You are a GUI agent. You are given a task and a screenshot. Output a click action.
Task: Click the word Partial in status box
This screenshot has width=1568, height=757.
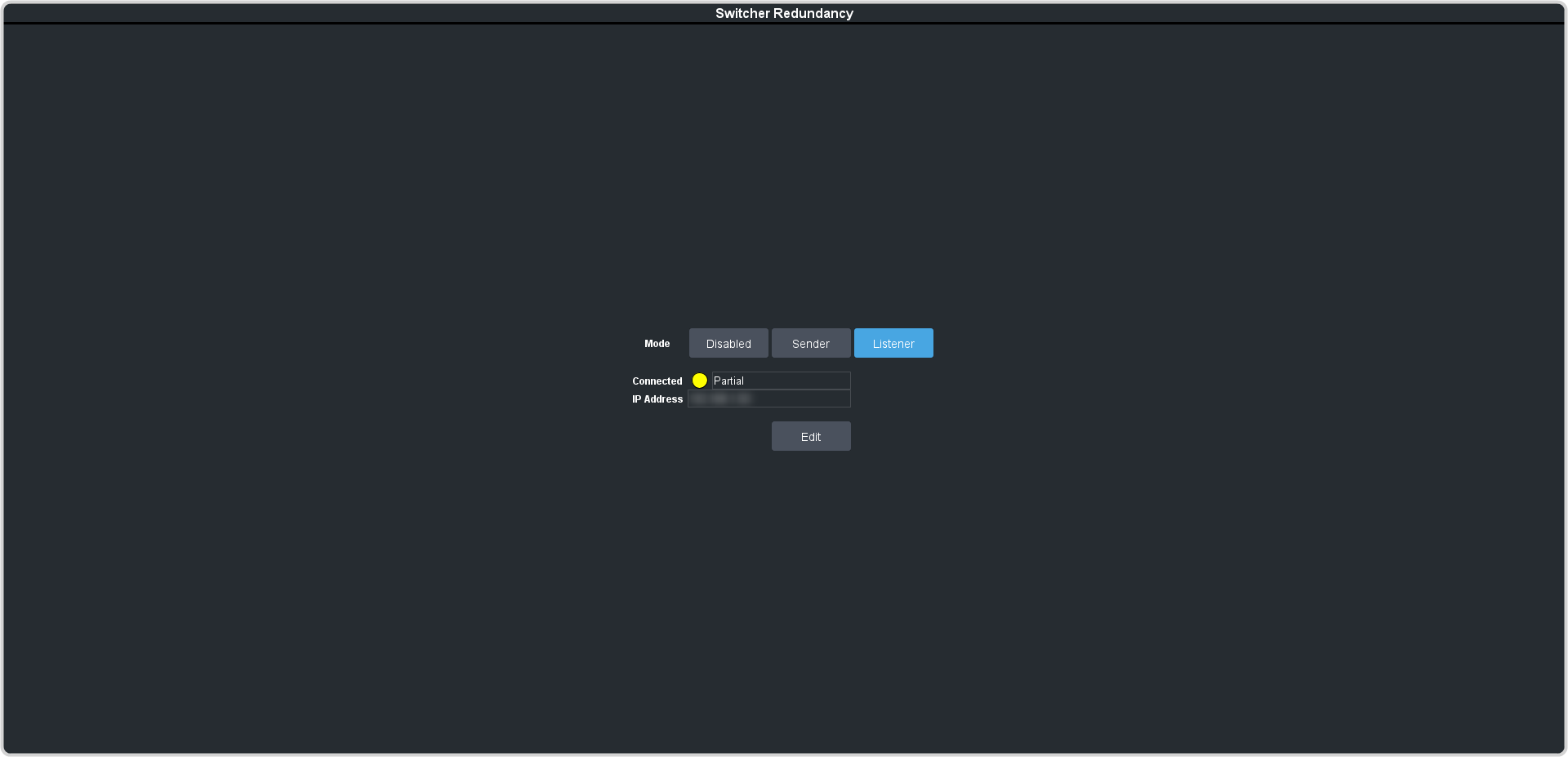[728, 381]
